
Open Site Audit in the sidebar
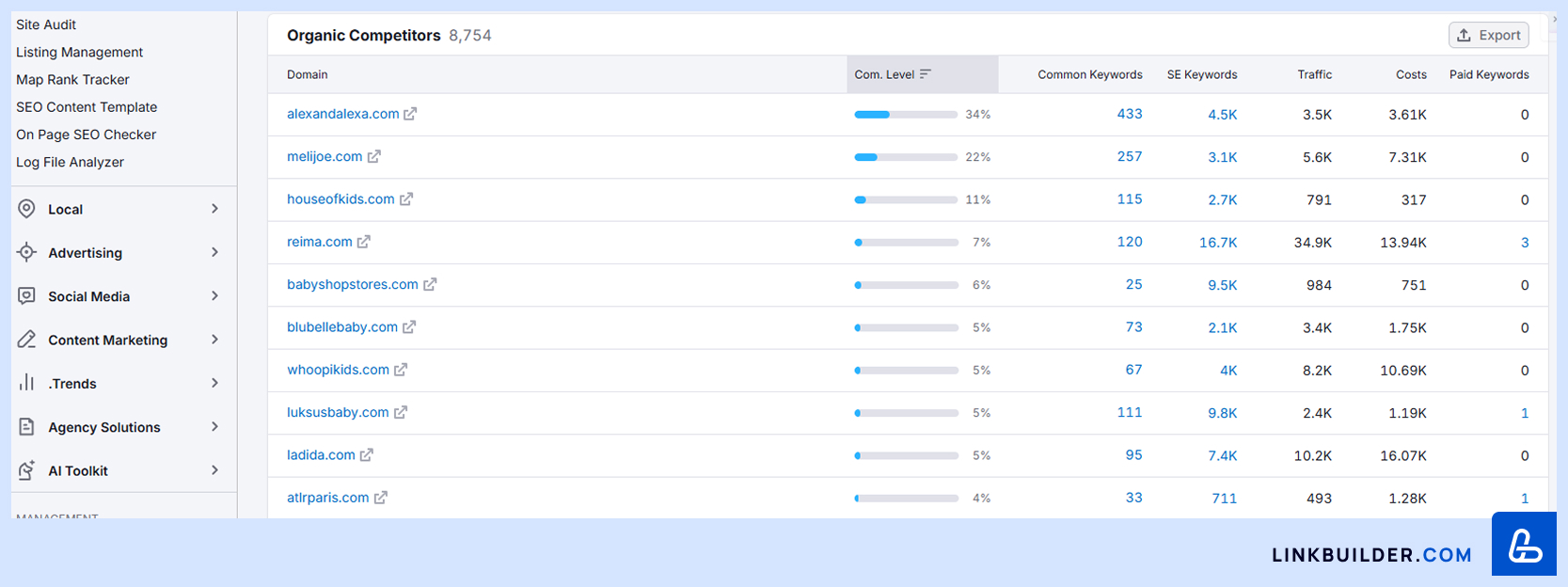pyautogui.click(x=46, y=24)
